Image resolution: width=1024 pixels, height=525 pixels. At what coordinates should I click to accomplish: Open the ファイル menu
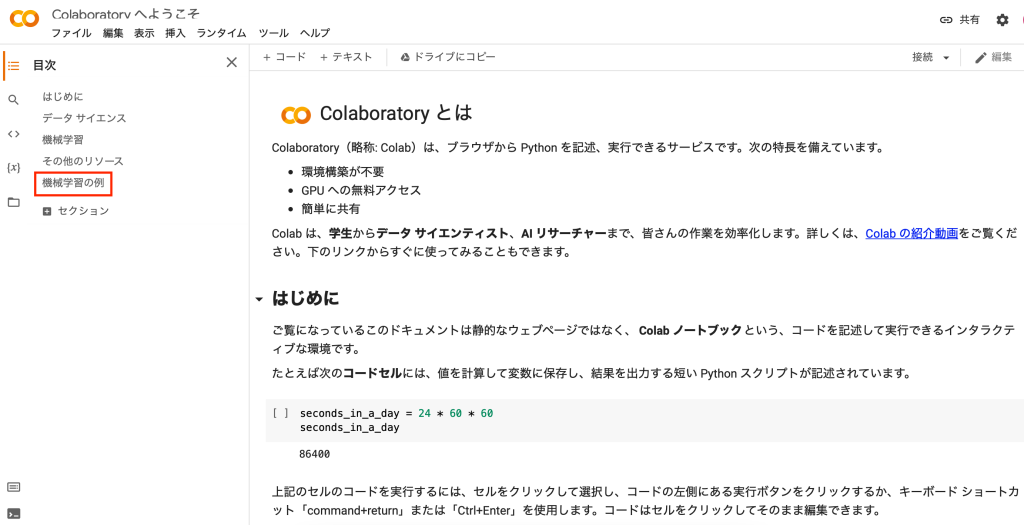[x=71, y=33]
